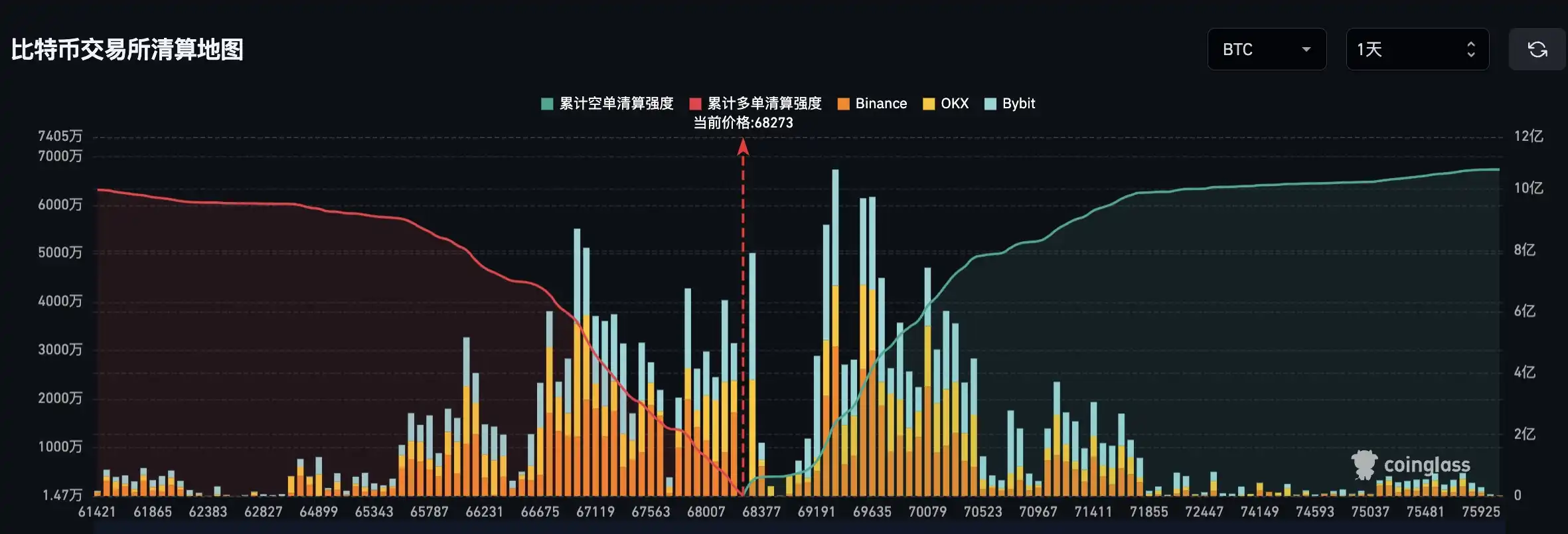Open the 1天 time range selector
Image resolution: width=1568 pixels, height=534 pixels.
point(1417,49)
